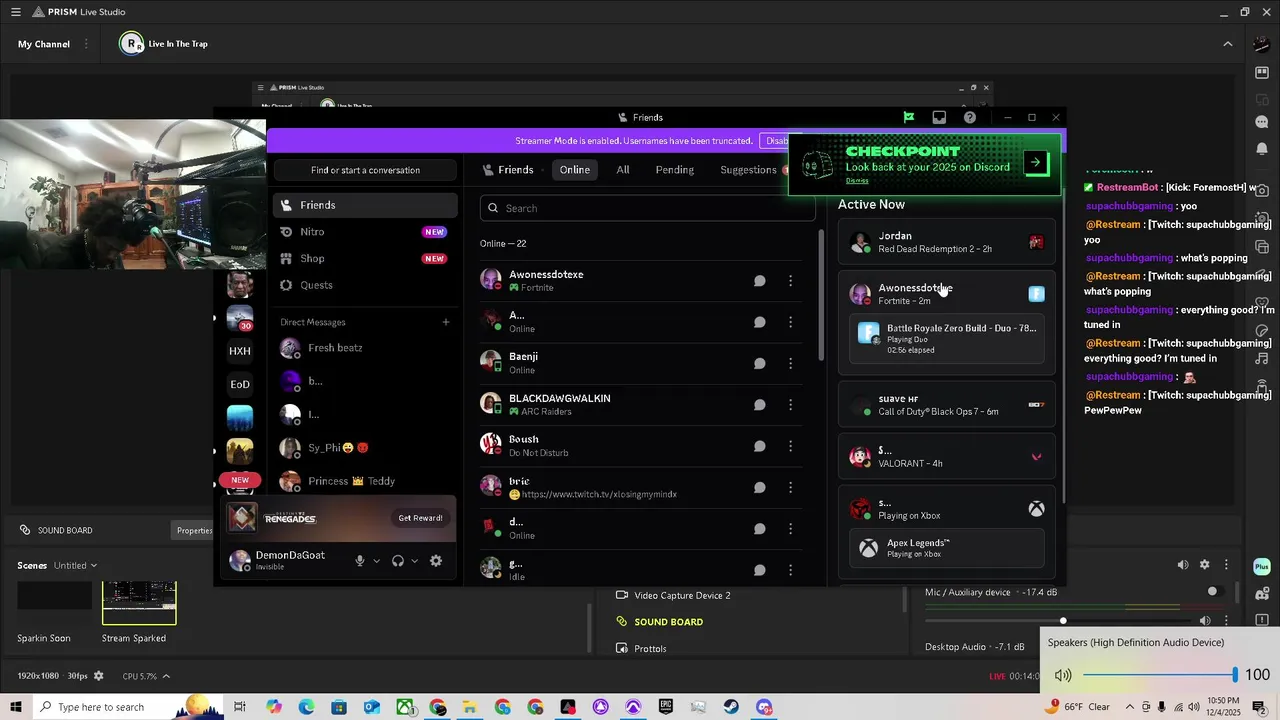
Task: Message Awonessdotexe via chat bubble icon
Action: tap(760, 281)
